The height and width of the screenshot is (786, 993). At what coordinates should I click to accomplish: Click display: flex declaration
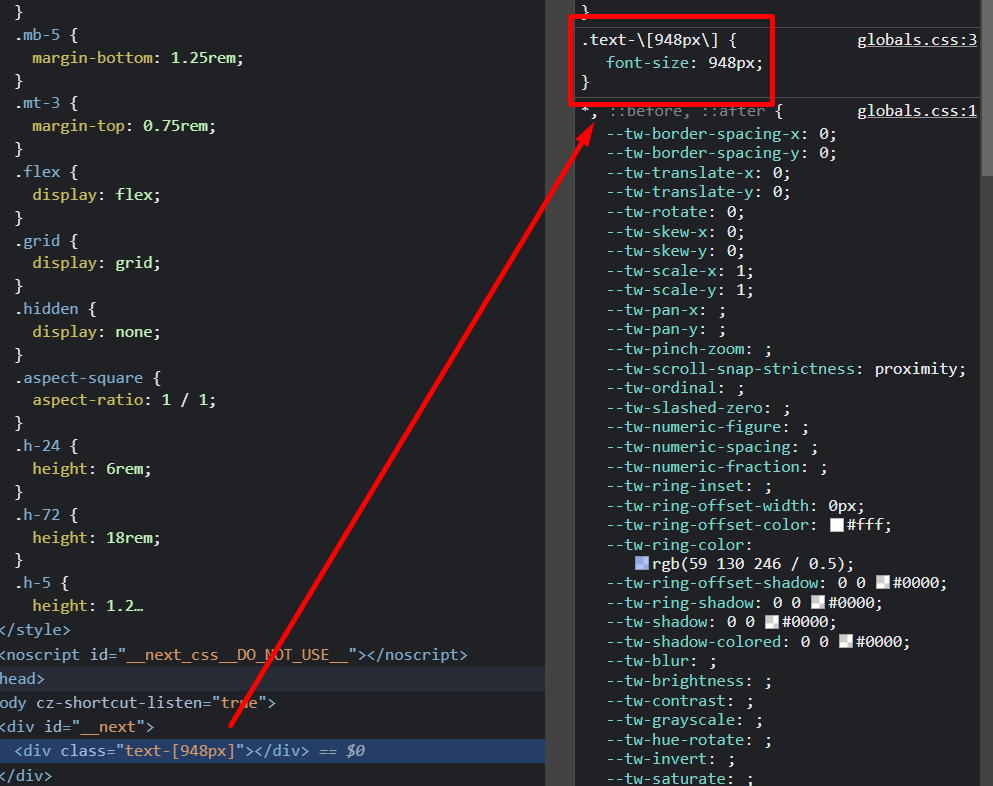point(96,194)
